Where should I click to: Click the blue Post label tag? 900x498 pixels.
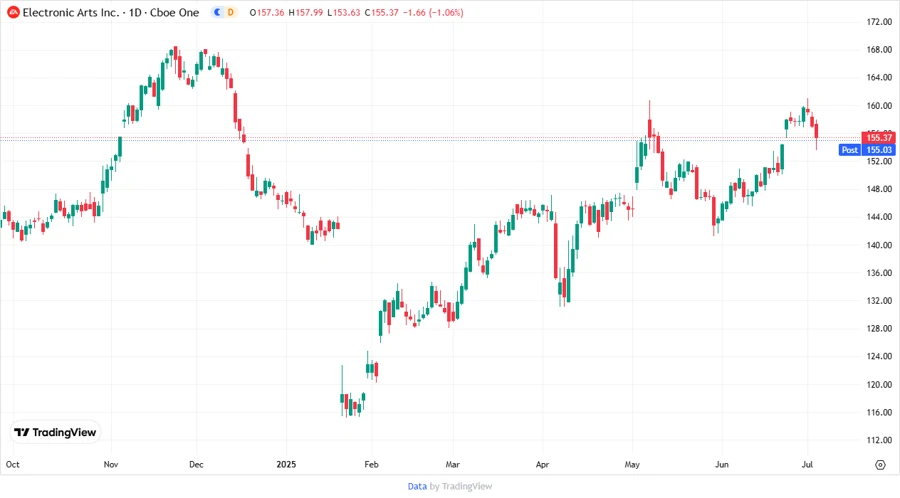849,150
